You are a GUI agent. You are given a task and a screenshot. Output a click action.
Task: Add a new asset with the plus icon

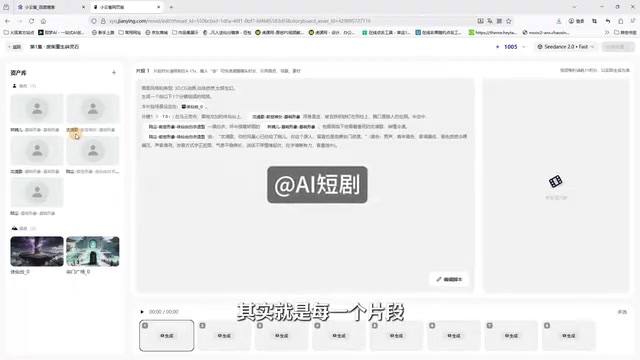pos(114,73)
